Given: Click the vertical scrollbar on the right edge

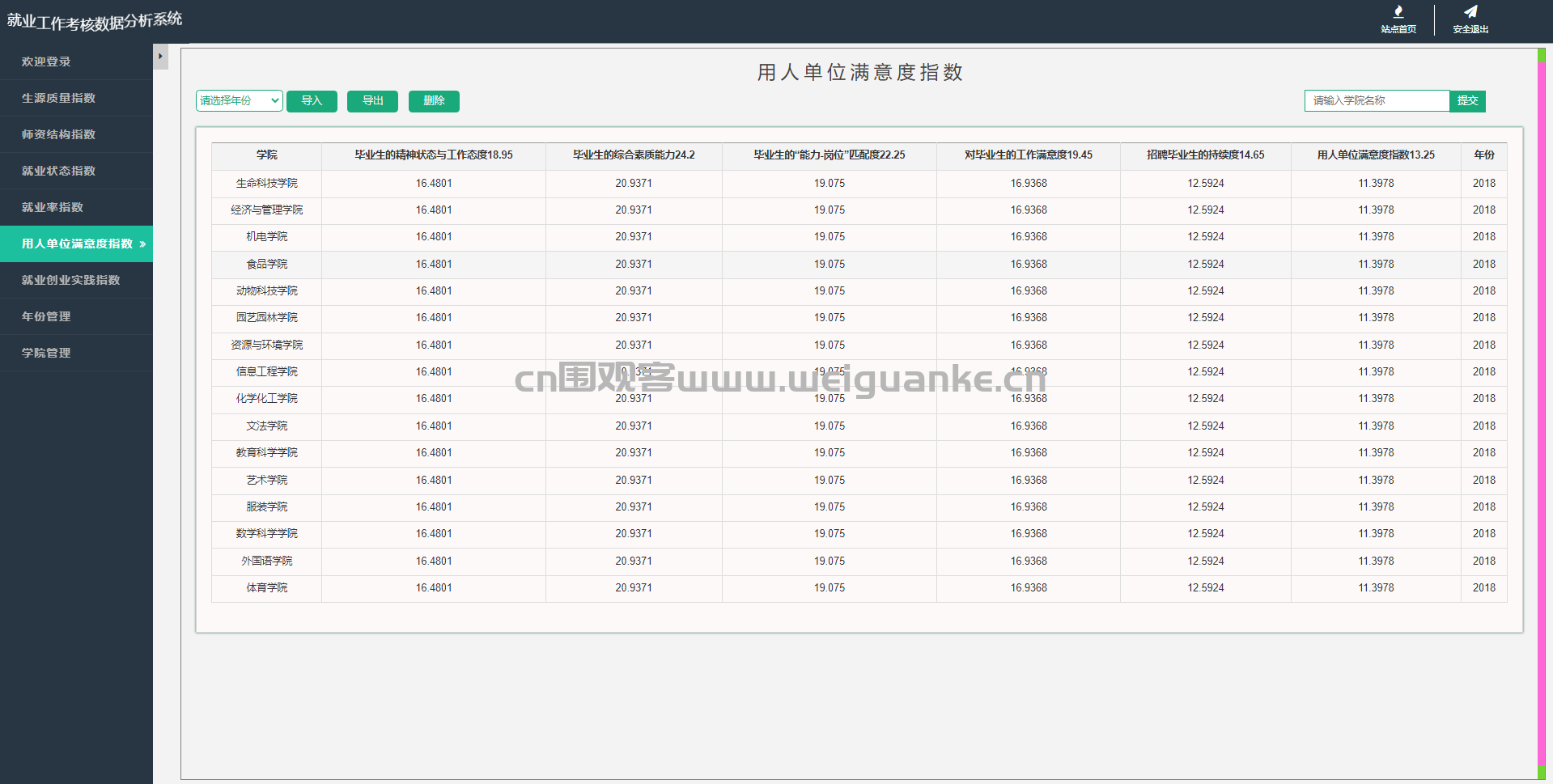Looking at the screenshot, I should tap(1542, 413).
